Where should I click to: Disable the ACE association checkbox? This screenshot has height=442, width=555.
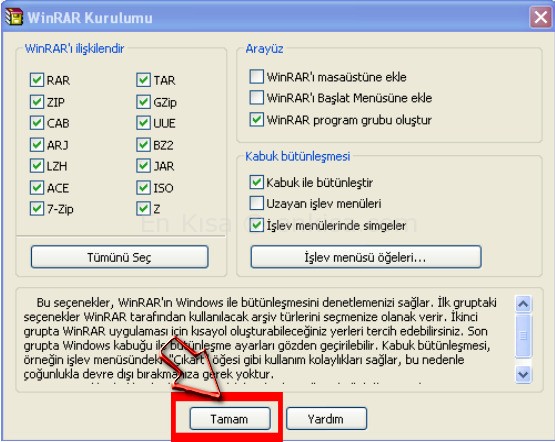tap(37, 188)
